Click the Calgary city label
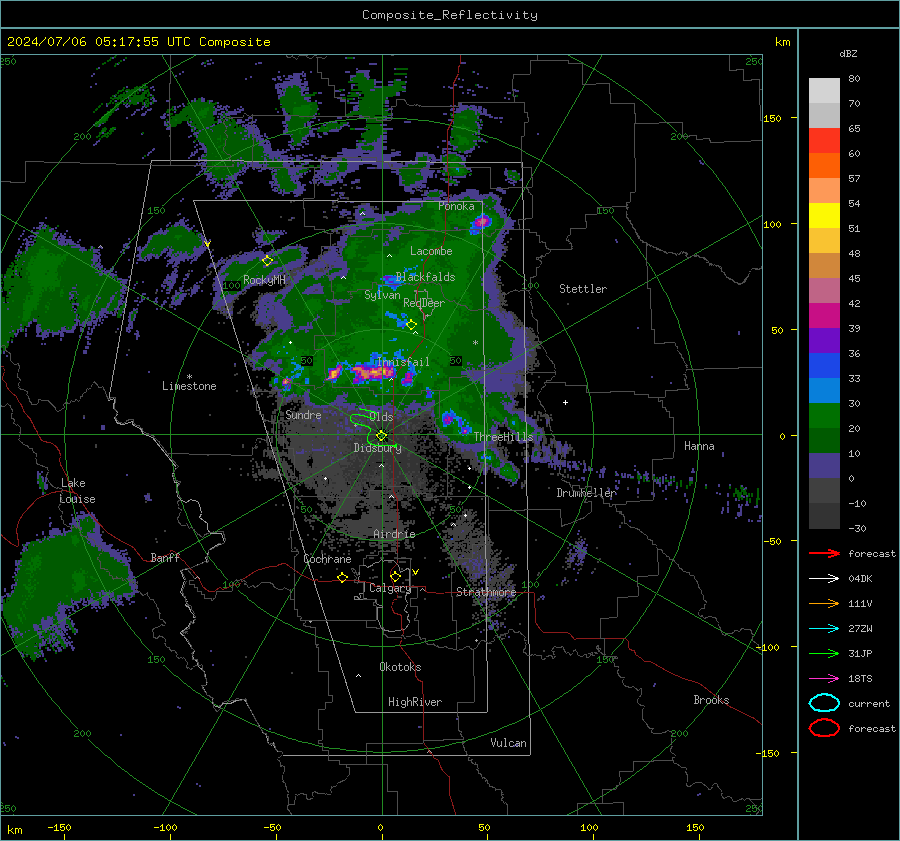The image size is (900, 841). tap(390, 588)
